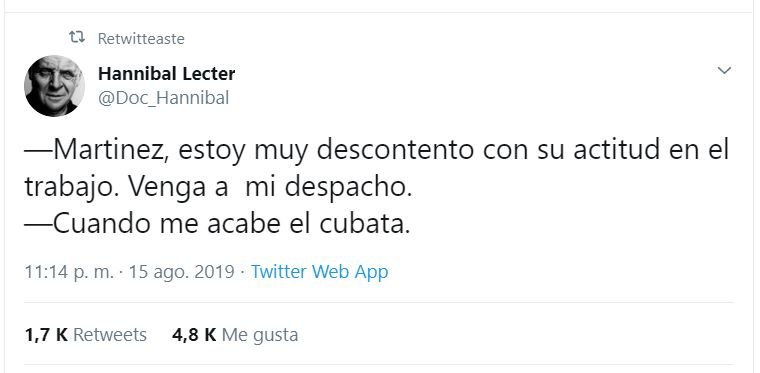Click the 11:14 p. m. timestamp
Viewport: 760px width, 373px height.
pyautogui.click(x=69, y=272)
